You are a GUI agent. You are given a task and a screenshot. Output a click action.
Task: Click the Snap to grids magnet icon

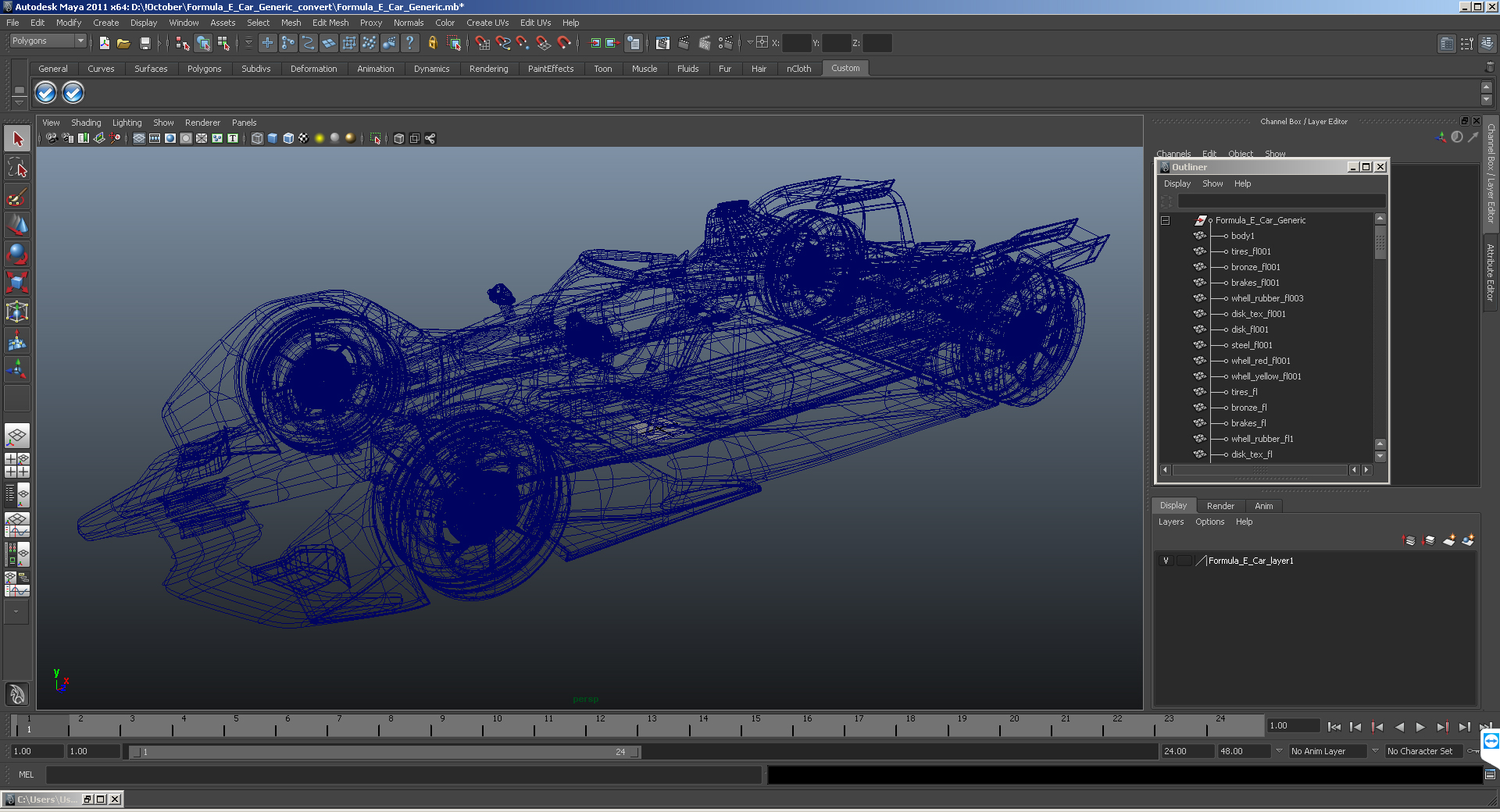coord(482,43)
